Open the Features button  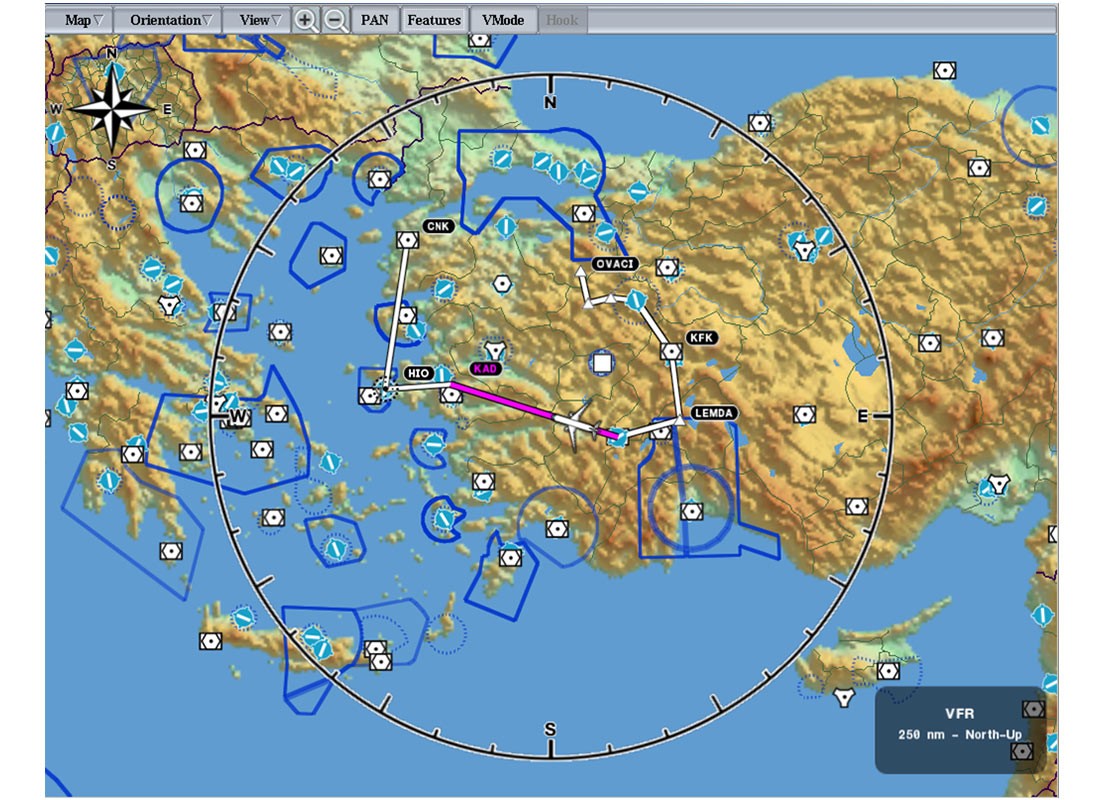click(x=434, y=20)
